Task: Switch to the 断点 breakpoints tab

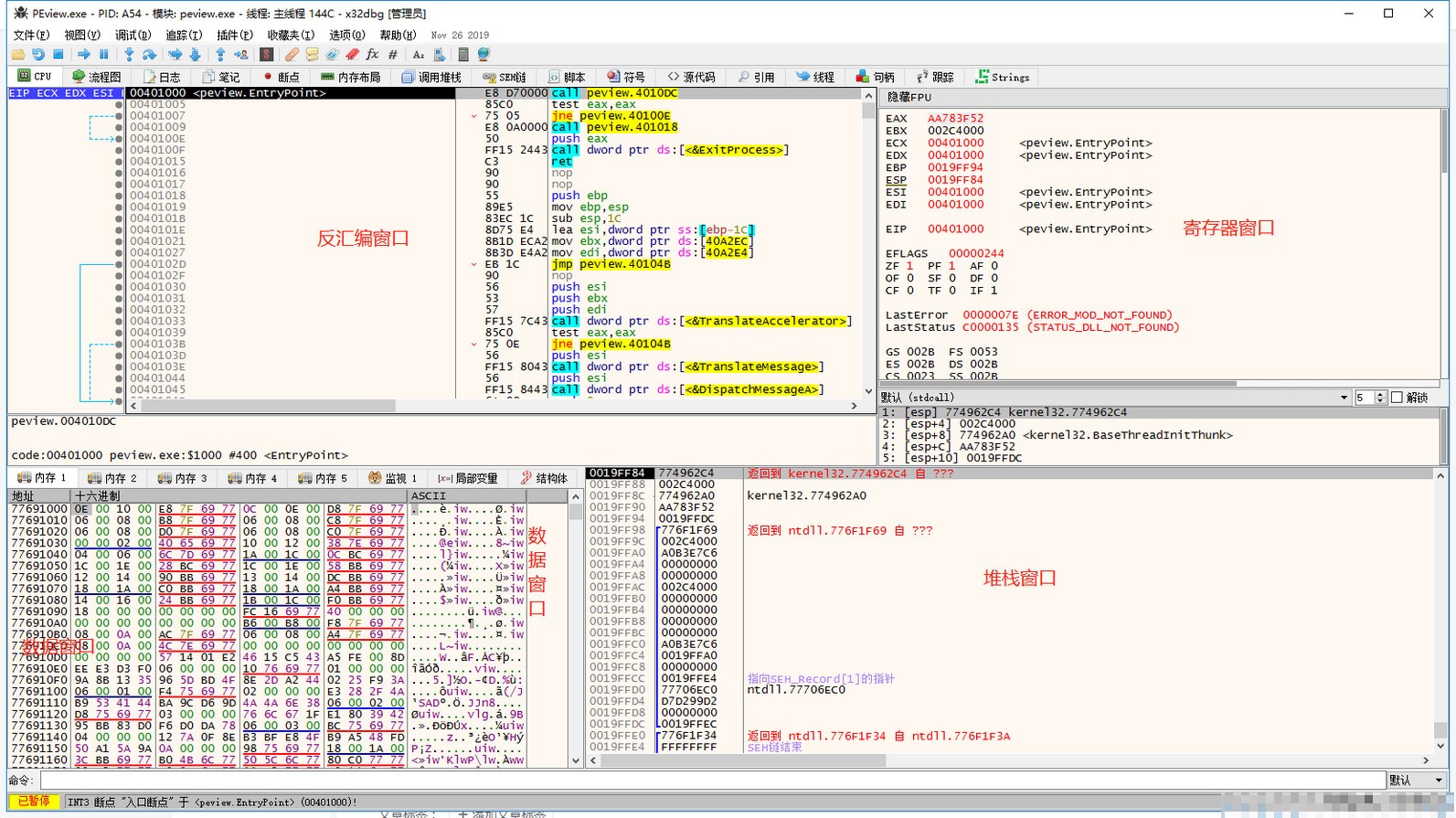Action: tap(281, 77)
